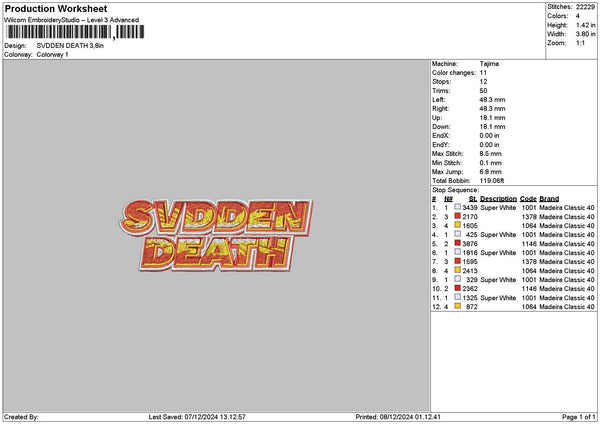The height and width of the screenshot is (424, 600).
Task: Click the barcode under the Wilcom title
Action: (x=75, y=32)
